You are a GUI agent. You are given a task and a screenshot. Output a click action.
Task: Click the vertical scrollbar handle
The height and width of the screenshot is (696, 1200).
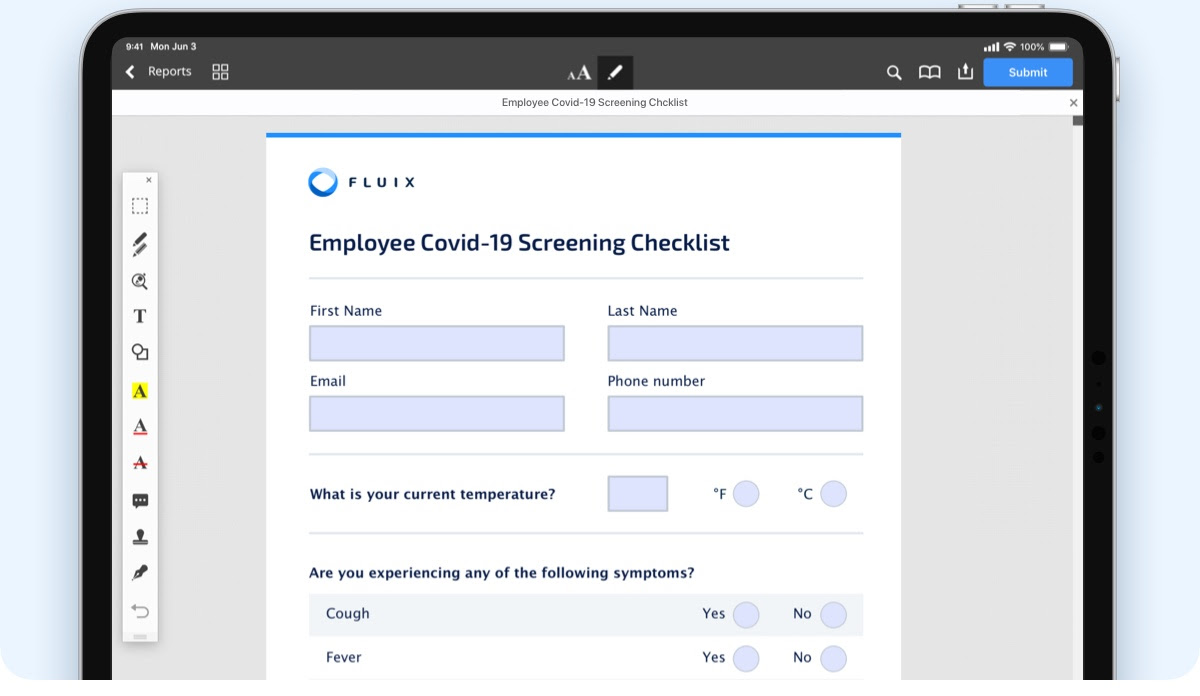point(1078,121)
